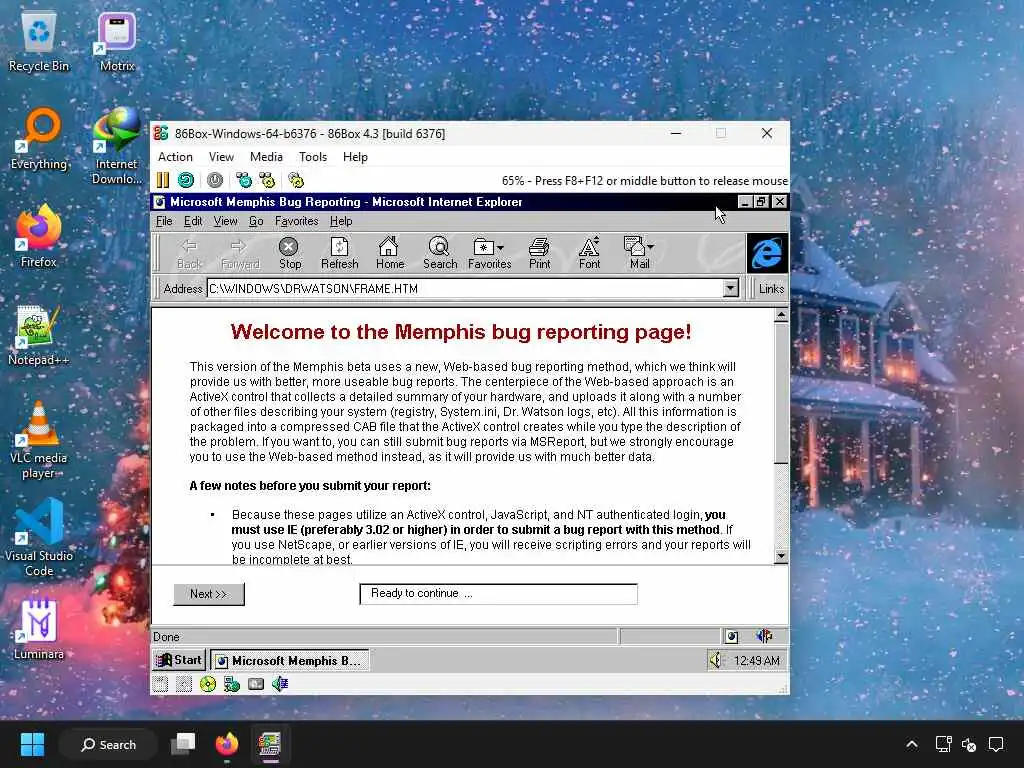This screenshot has width=1024, height=768.
Task: Open the Address bar dropdown arrow
Action: pos(731,288)
